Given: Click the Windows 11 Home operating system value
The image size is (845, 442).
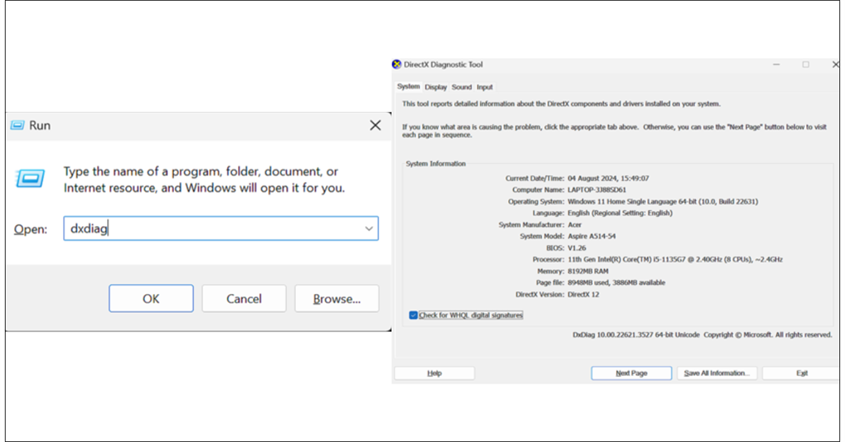Looking at the screenshot, I should tap(662, 202).
